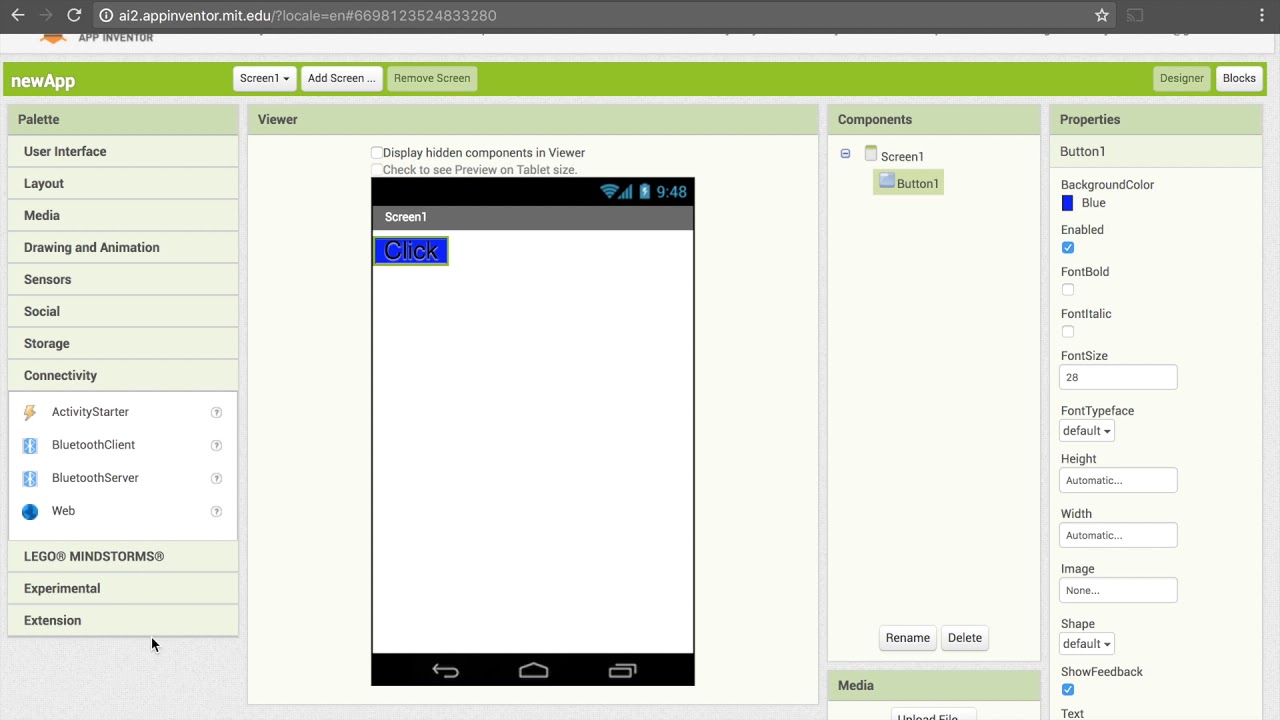Image resolution: width=1280 pixels, height=720 pixels.
Task: Click the Screen1 icon in Components tree
Action: [x=871, y=155]
